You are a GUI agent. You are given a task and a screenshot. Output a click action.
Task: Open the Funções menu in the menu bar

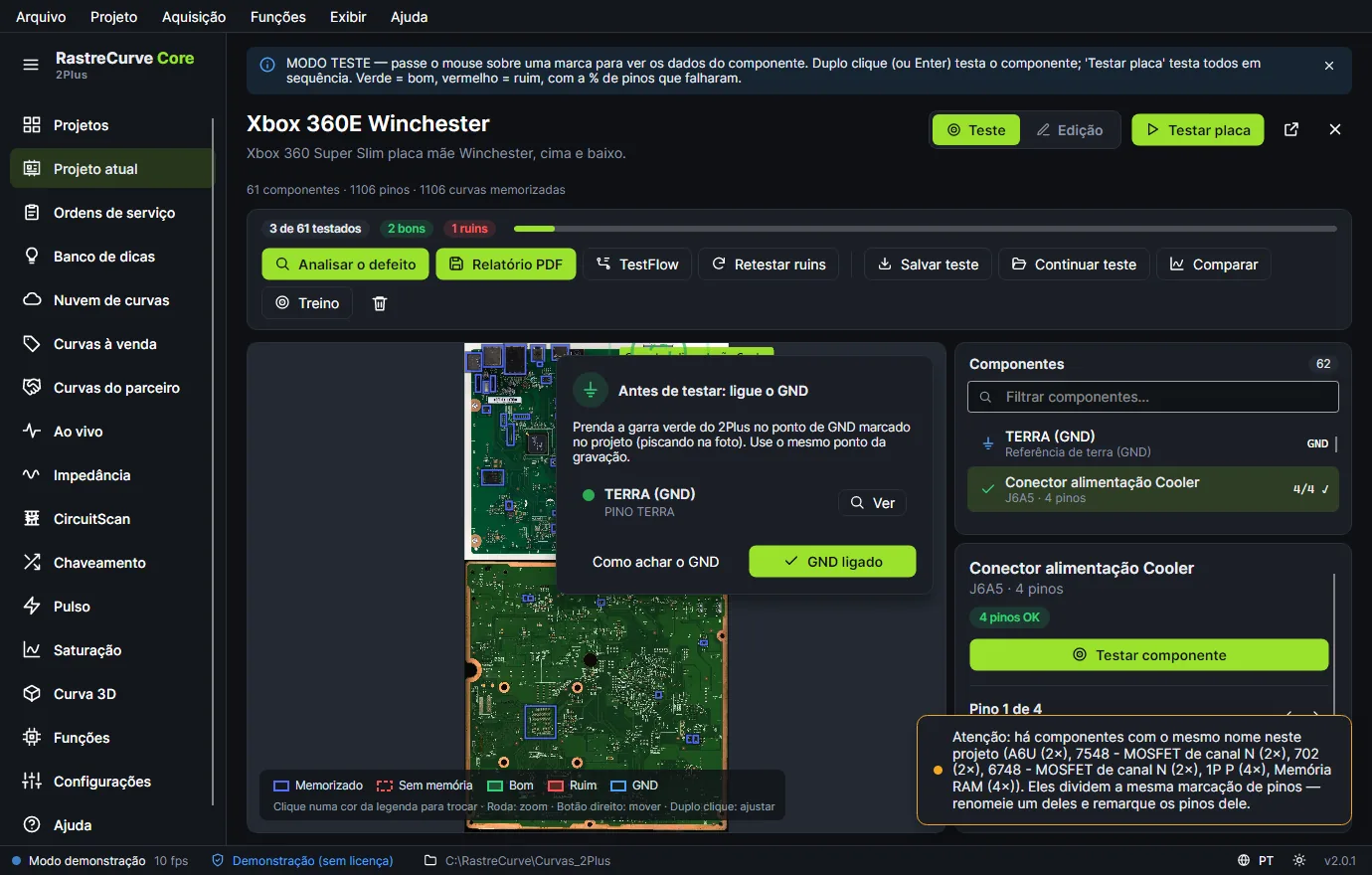coord(278,17)
